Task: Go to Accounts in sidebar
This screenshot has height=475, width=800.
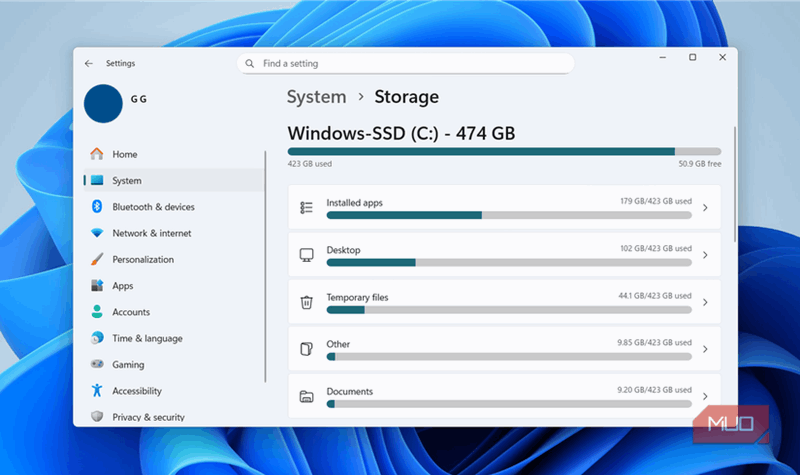Action: pos(131,312)
